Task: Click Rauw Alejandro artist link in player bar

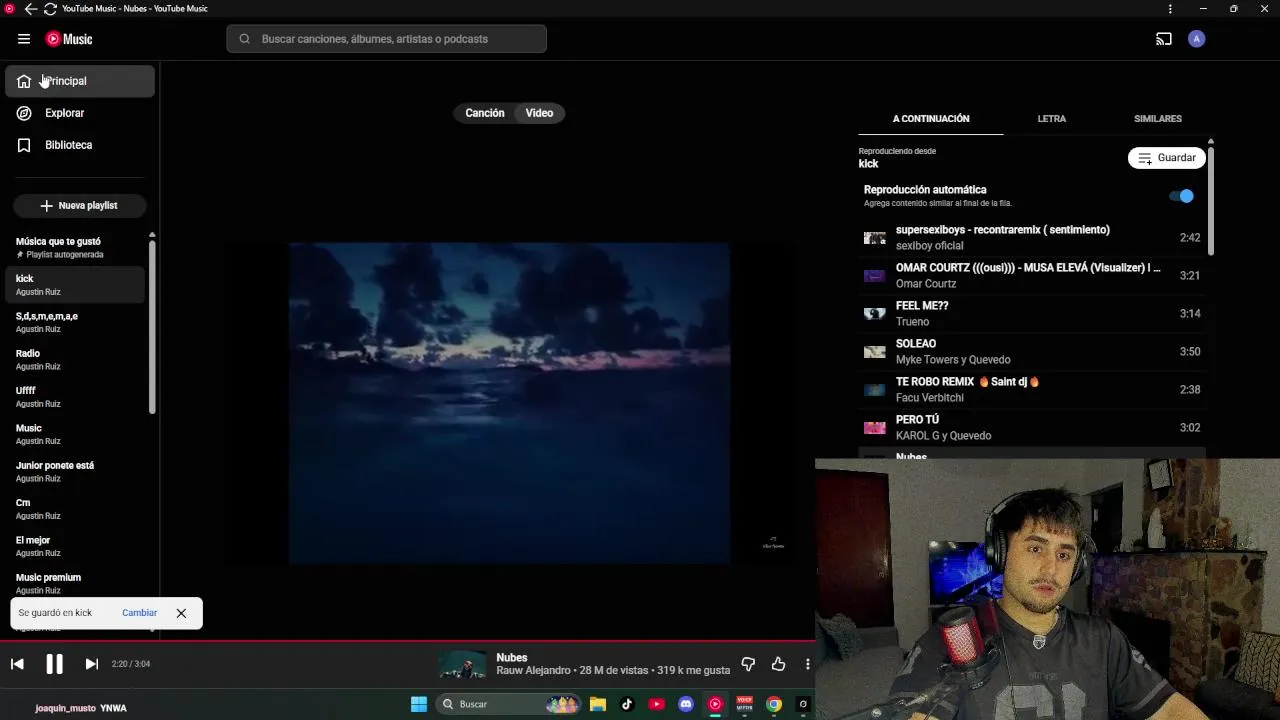Action: click(x=533, y=670)
